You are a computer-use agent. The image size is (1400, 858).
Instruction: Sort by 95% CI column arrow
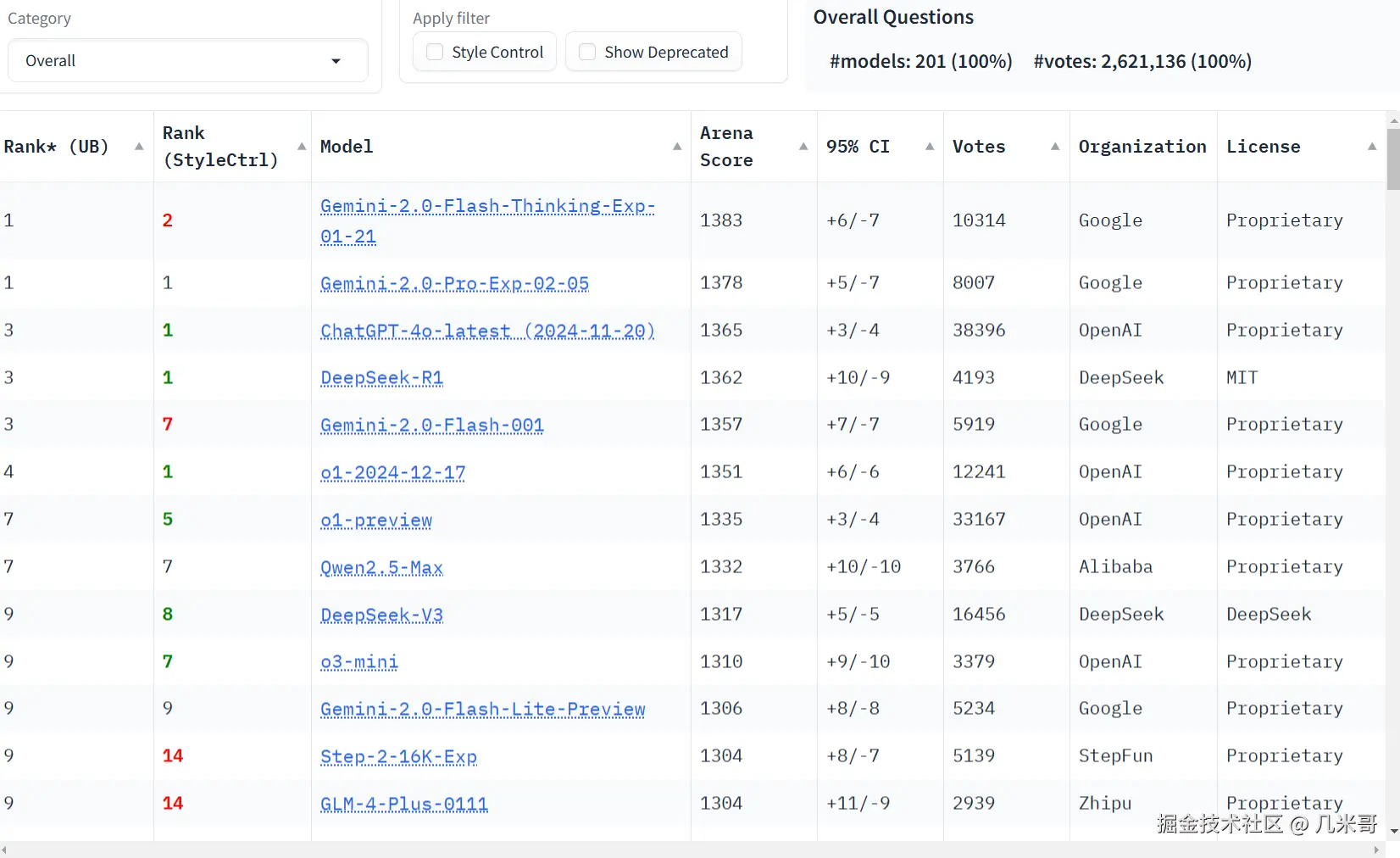930,147
